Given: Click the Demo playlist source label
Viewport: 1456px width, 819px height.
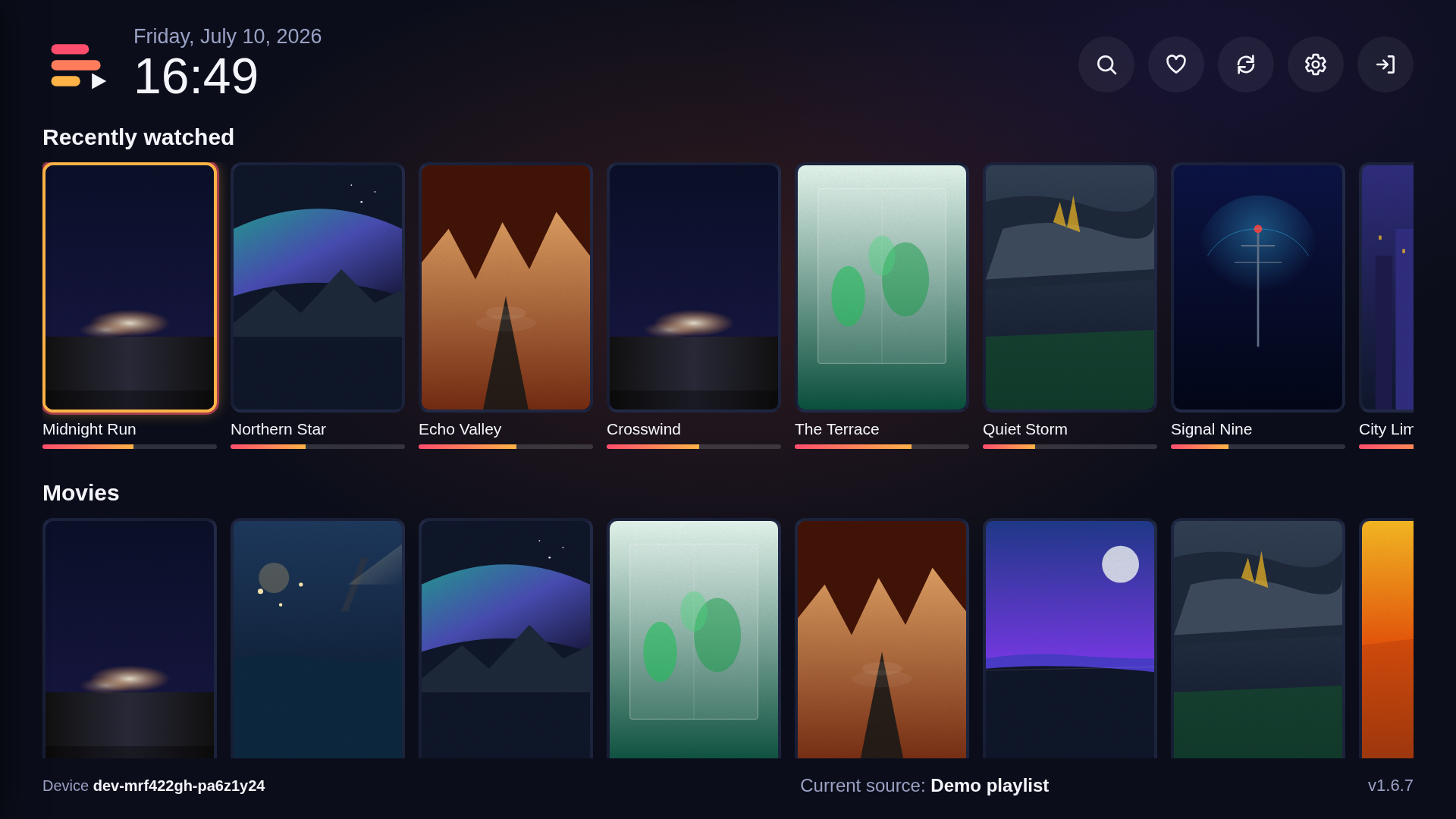Looking at the screenshot, I should click(x=990, y=786).
